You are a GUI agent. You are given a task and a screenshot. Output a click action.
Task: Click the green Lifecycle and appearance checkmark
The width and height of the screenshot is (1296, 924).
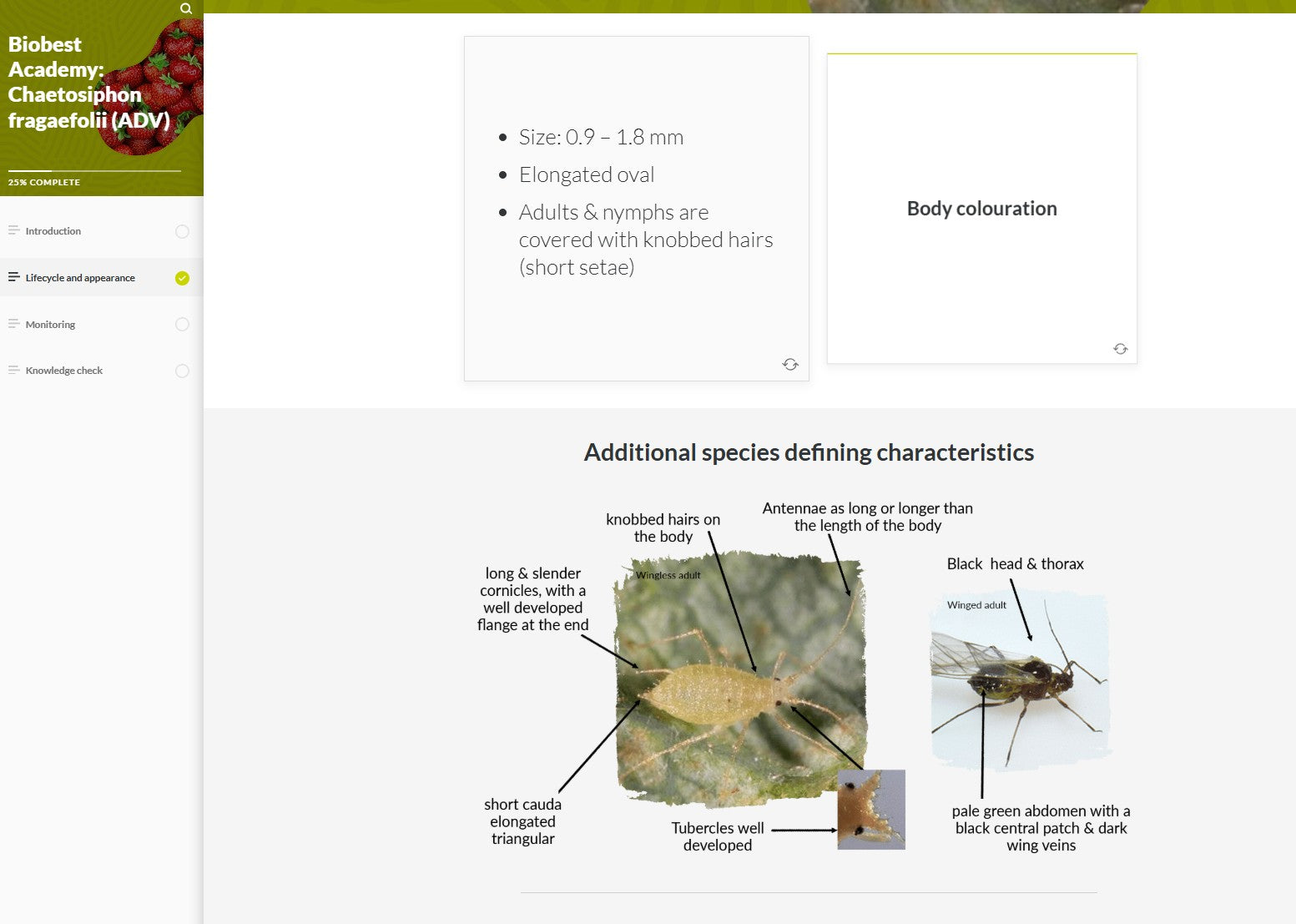[182, 278]
